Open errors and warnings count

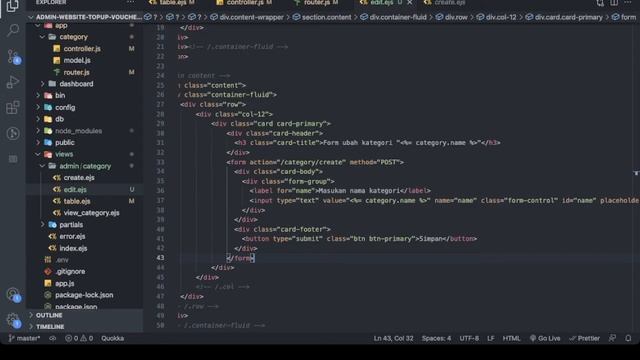pos(79,338)
